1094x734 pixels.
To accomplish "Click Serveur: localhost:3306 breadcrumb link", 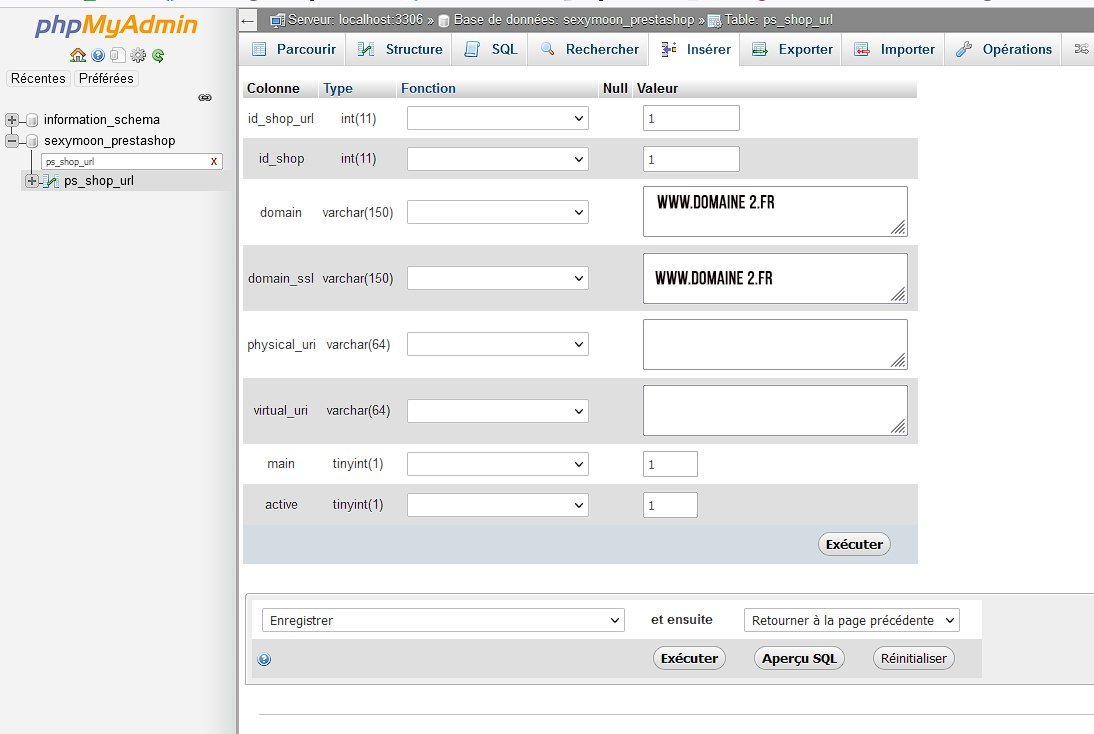I will click(355, 20).
